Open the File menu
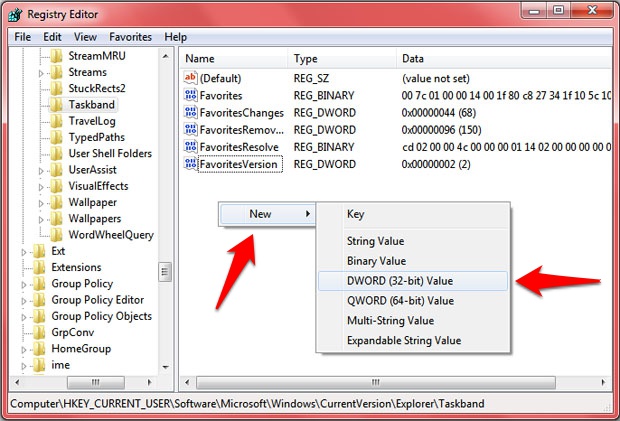Viewport: 620px width, 421px height. [x=23, y=37]
